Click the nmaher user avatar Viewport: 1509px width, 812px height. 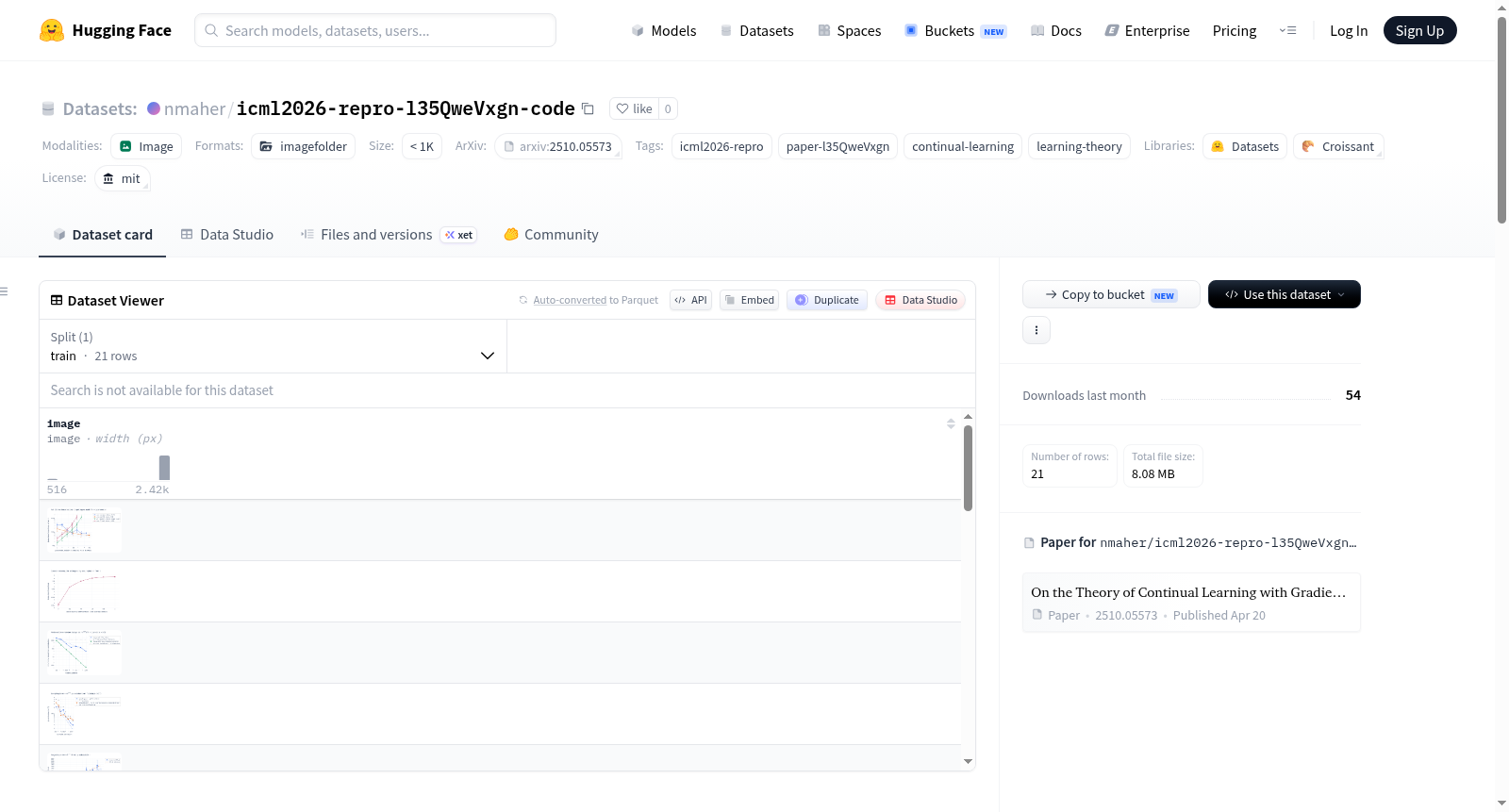tap(154, 108)
